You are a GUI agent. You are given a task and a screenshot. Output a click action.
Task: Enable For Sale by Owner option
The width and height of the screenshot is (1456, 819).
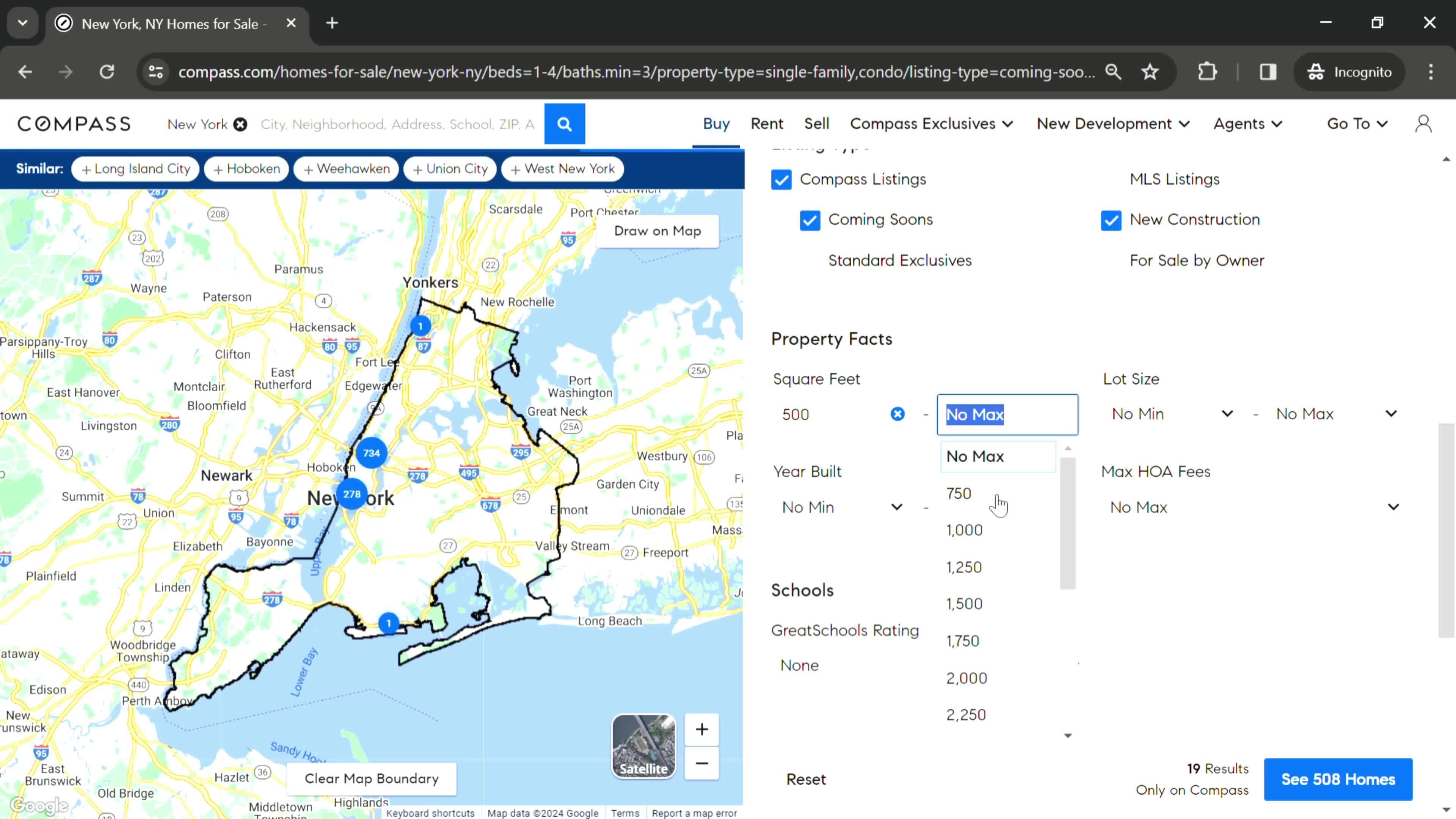point(1197,260)
